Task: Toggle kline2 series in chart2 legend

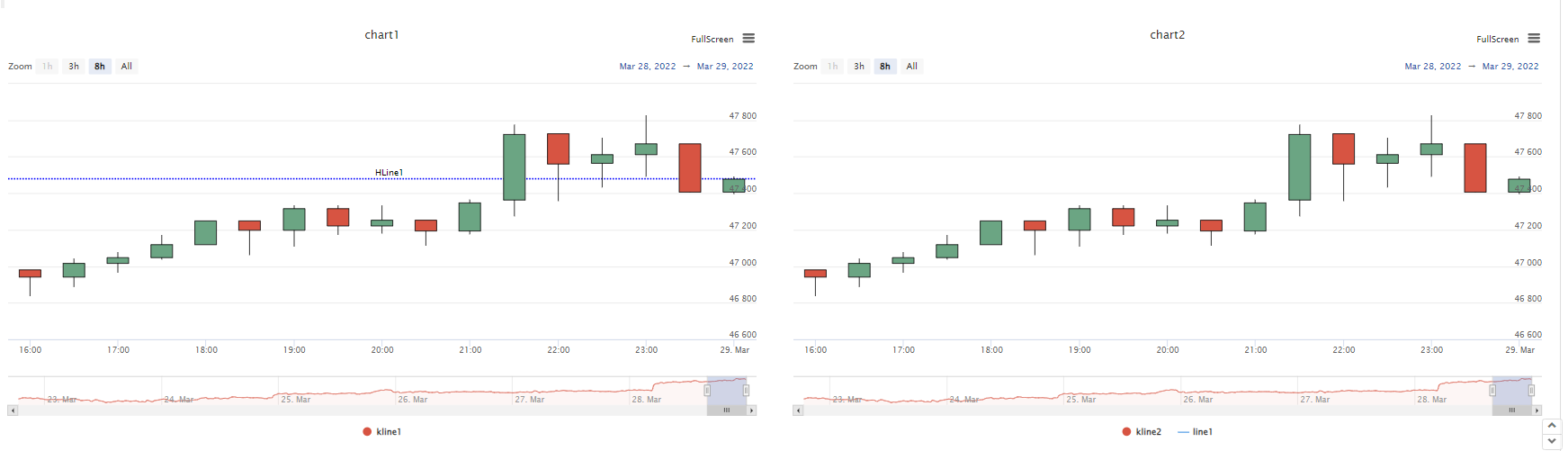Action: (1142, 432)
